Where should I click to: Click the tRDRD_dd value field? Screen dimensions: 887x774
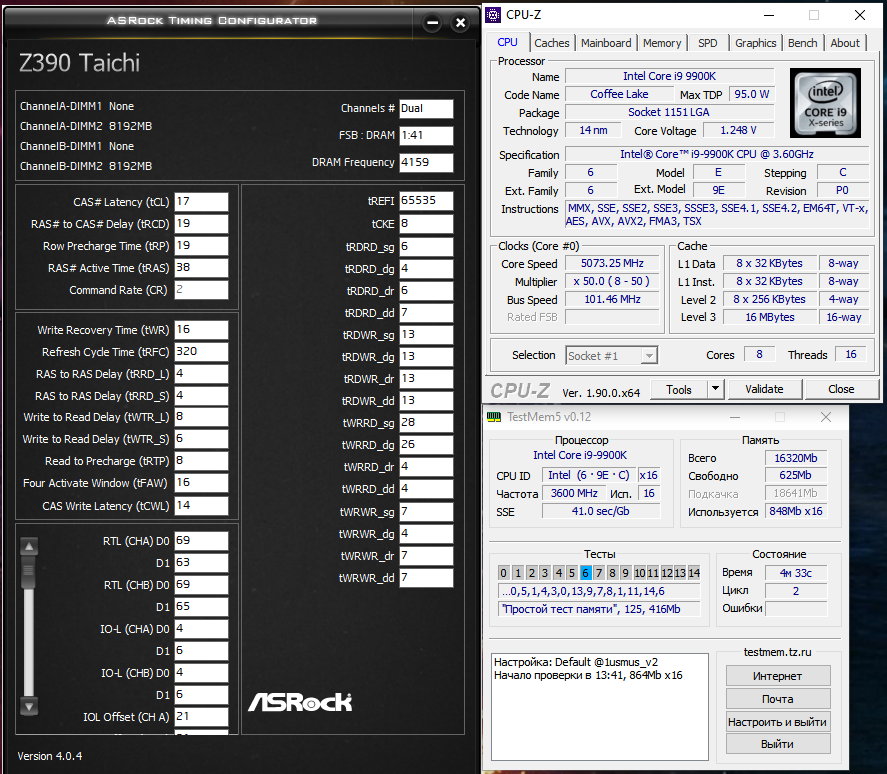(427, 312)
